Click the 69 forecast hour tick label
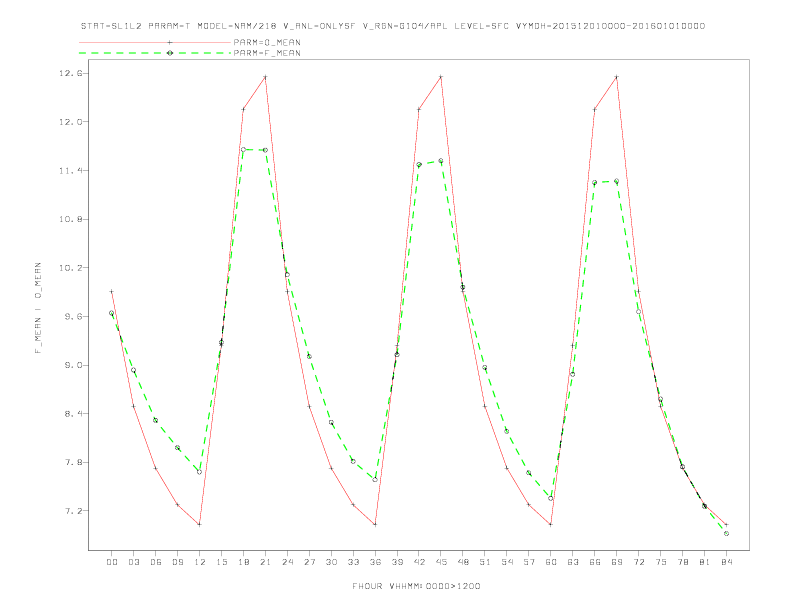 [x=617, y=562]
